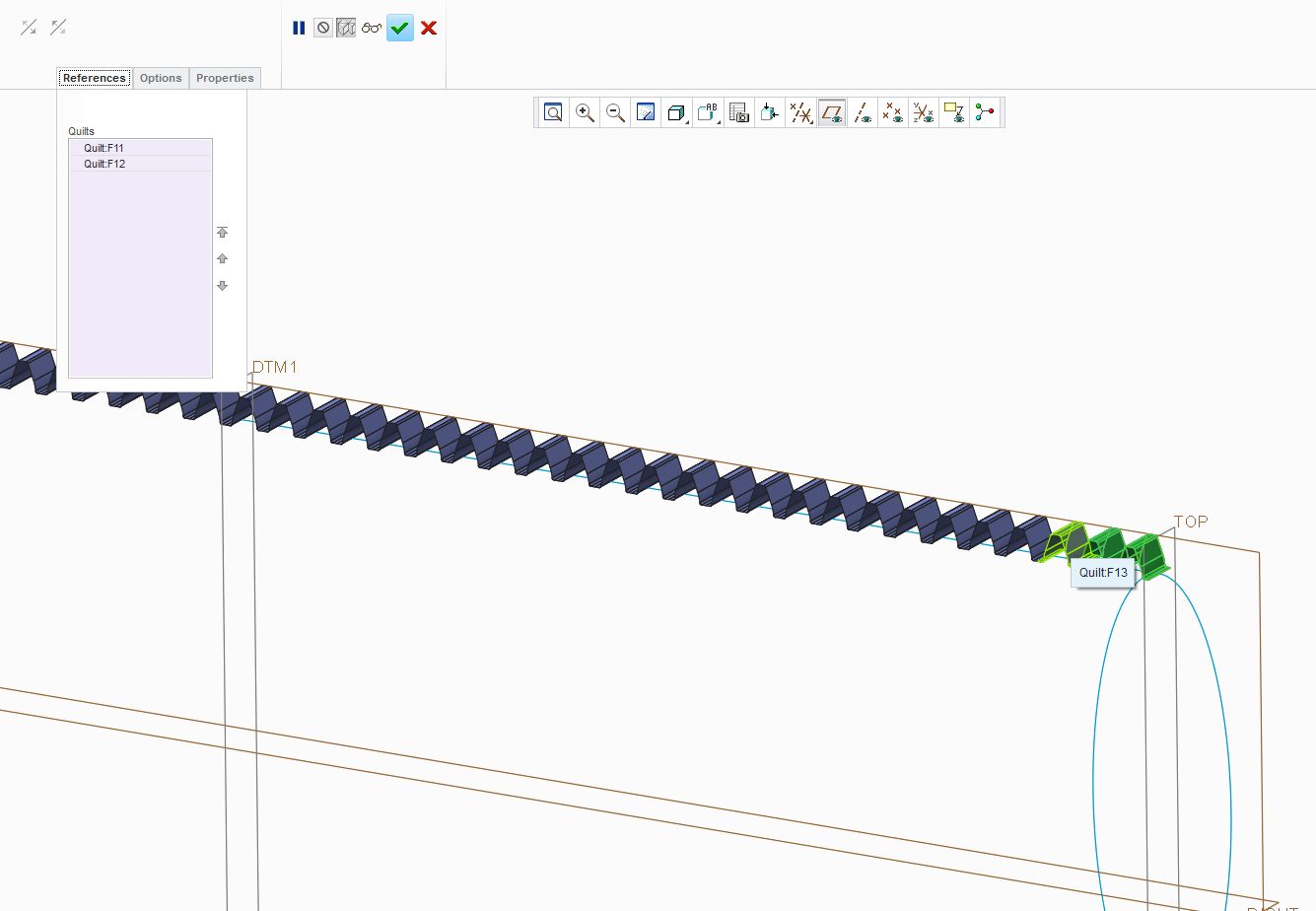Toggle datum axis display
Image resolution: width=1316 pixels, height=911 pixels.
pyautogui.click(x=863, y=112)
